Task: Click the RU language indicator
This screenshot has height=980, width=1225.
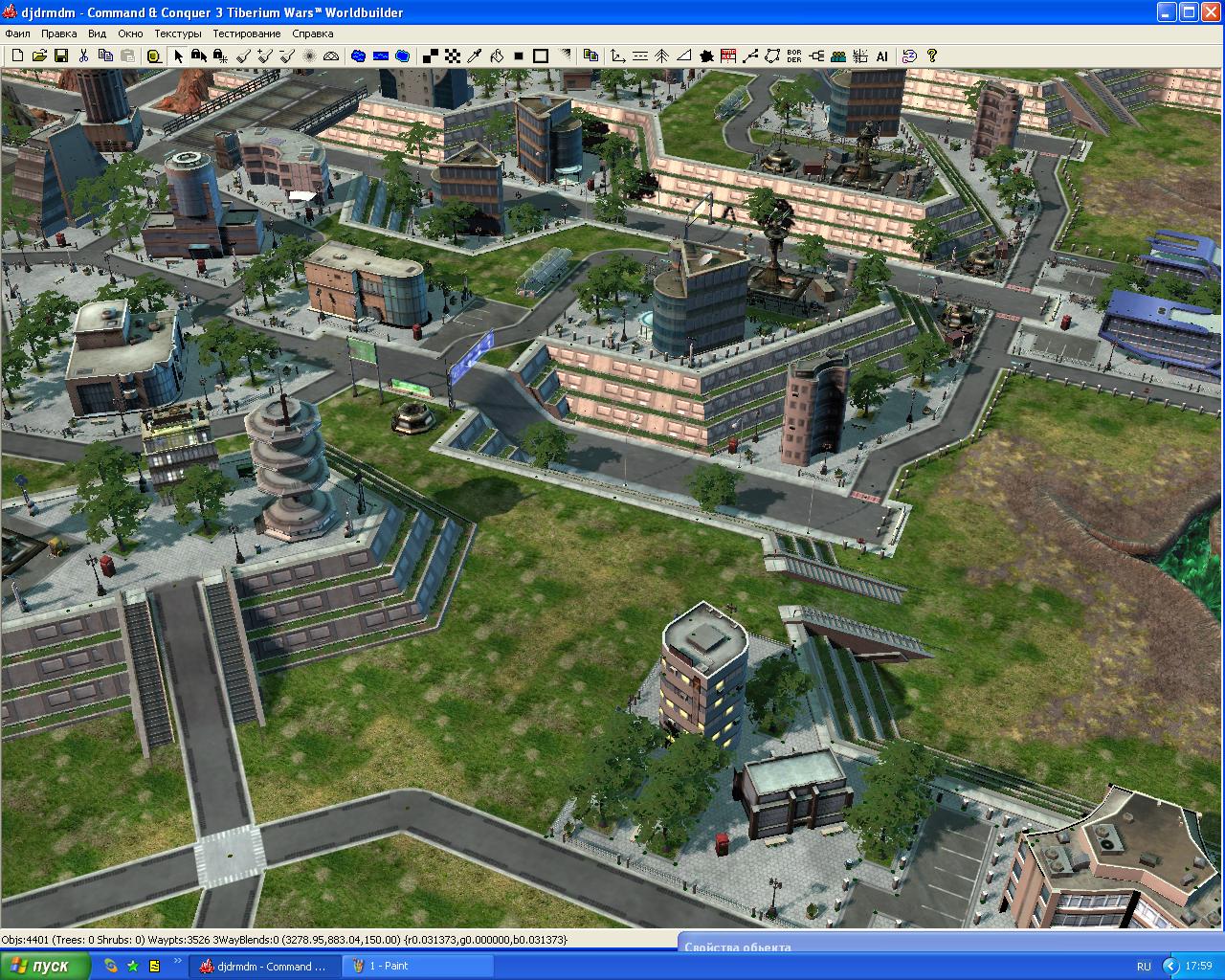Action: pyautogui.click(x=1145, y=967)
